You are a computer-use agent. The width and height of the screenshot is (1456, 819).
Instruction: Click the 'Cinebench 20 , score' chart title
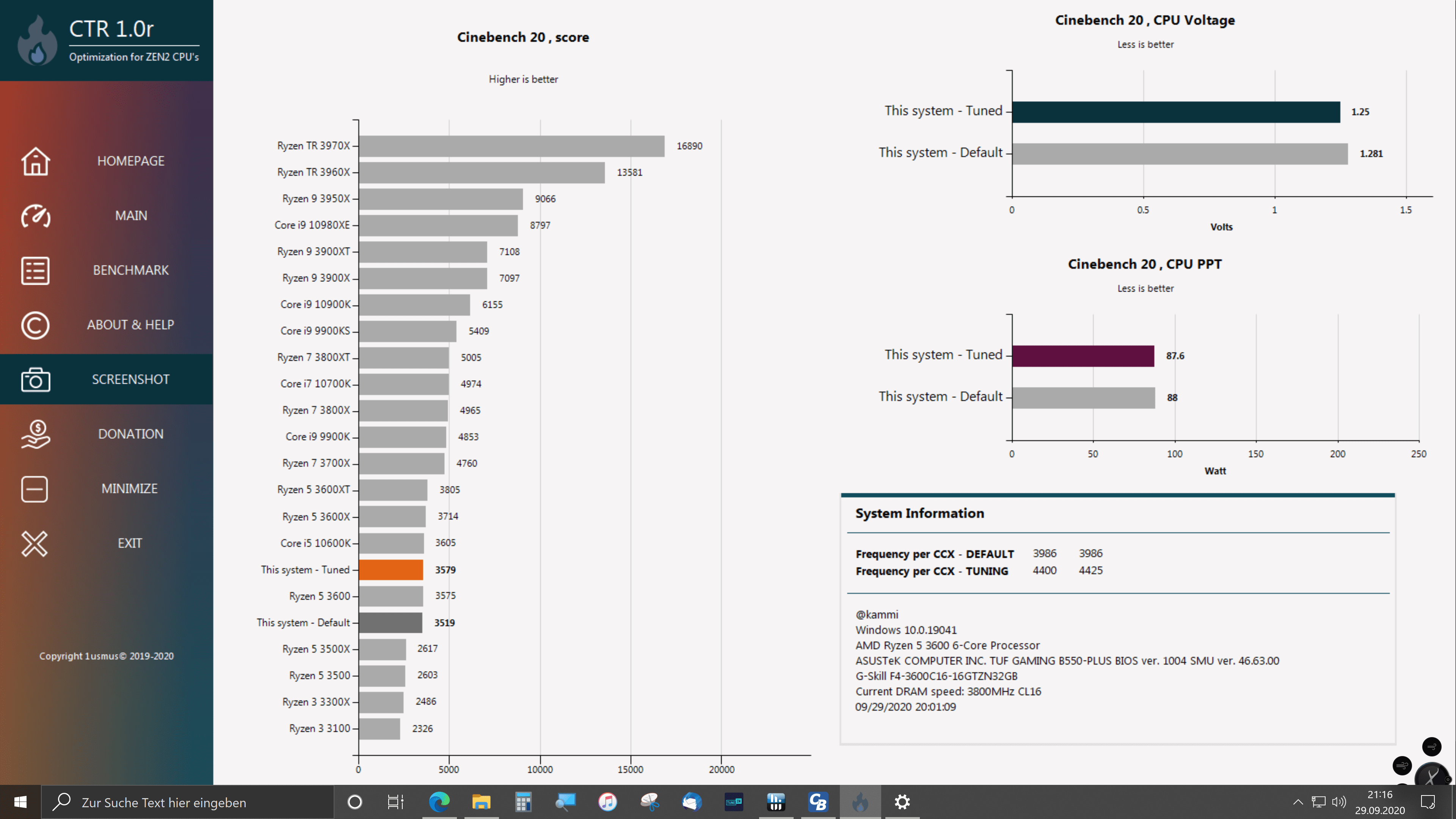[523, 37]
